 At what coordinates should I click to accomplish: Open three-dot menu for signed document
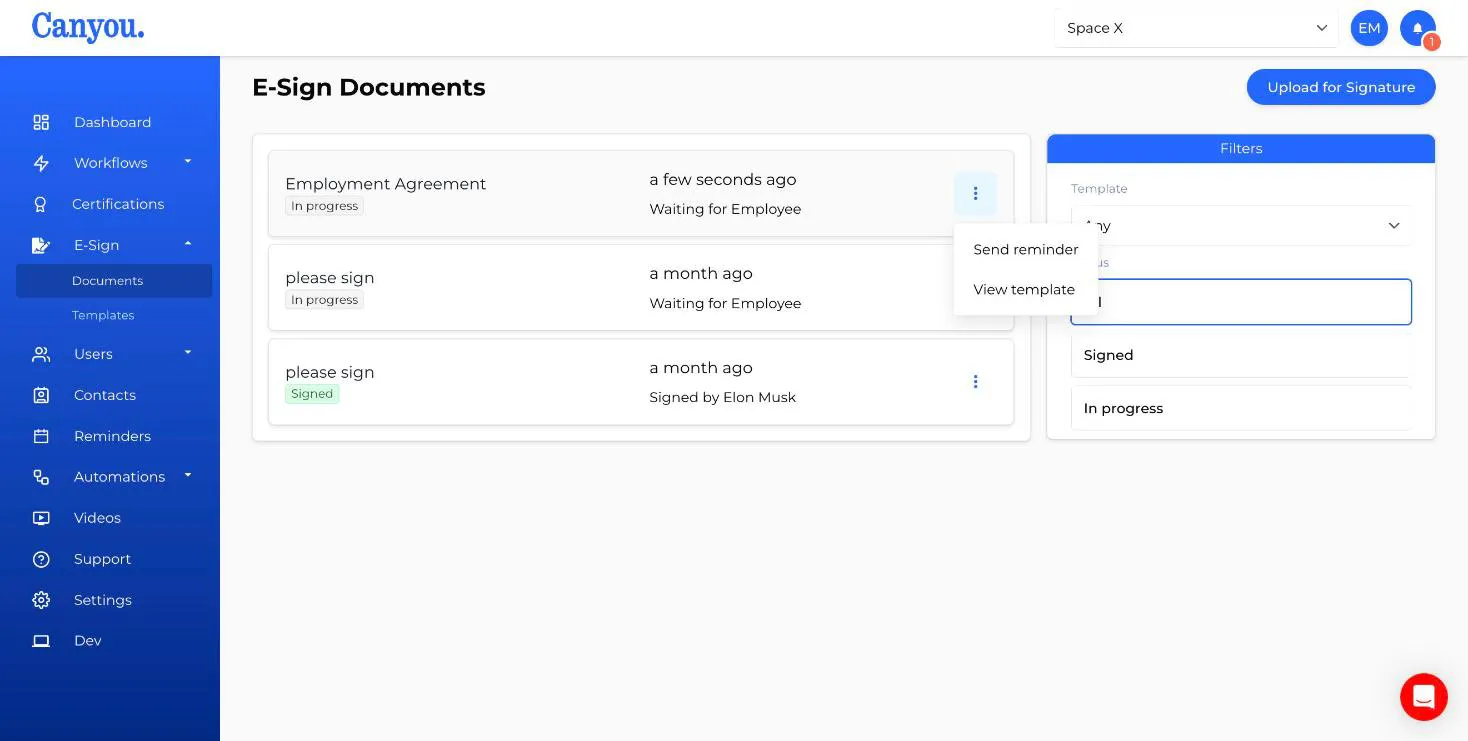click(975, 382)
